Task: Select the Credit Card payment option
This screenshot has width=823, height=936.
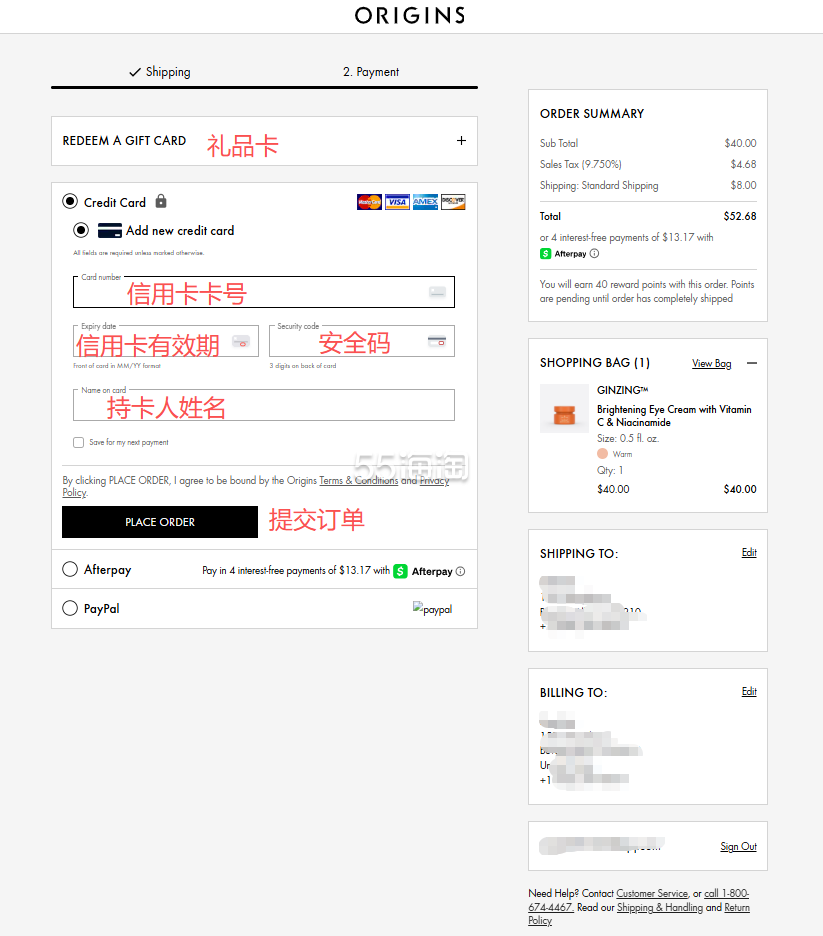Action: [x=70, y=201]
